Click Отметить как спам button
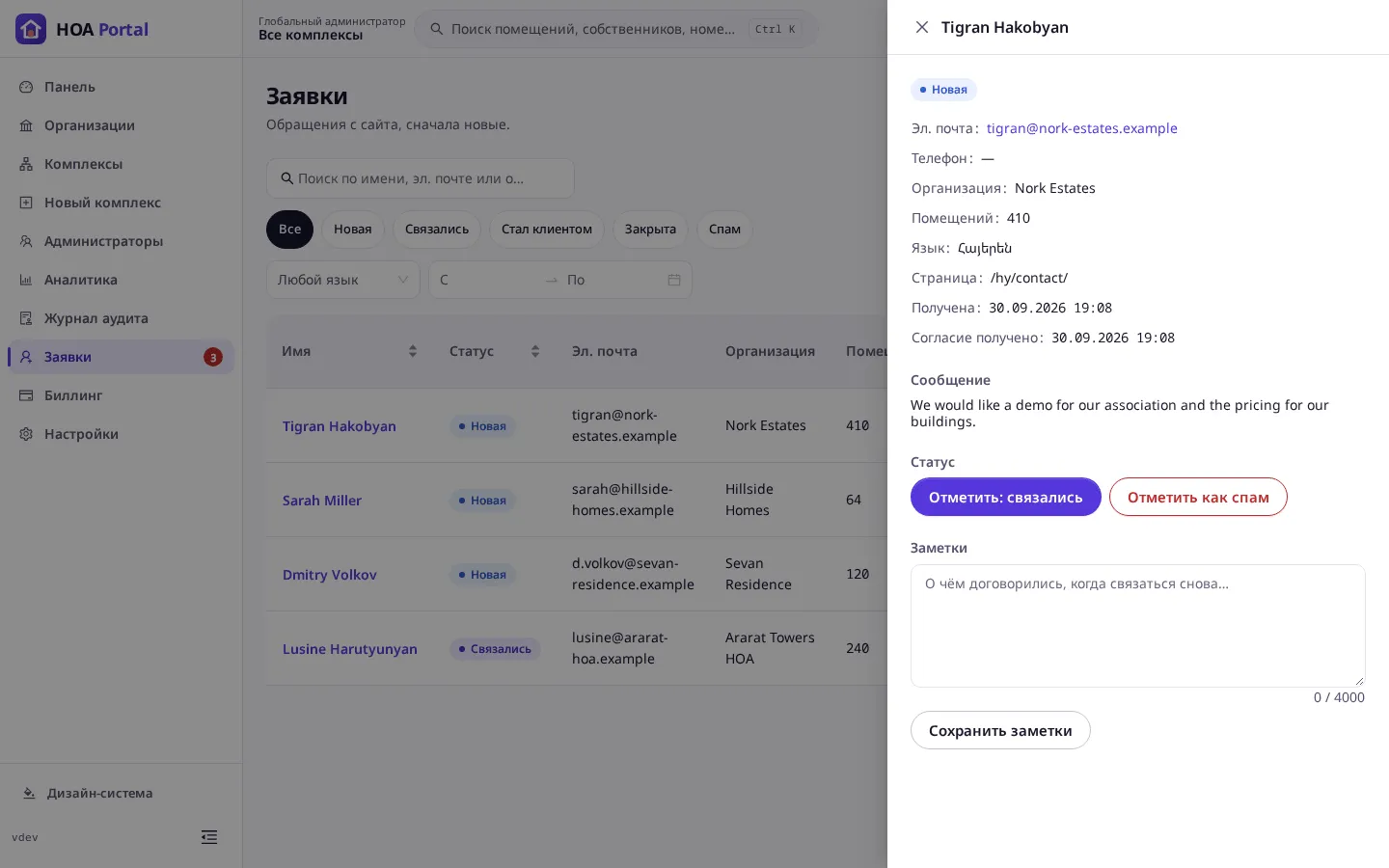 point(1198,497)
